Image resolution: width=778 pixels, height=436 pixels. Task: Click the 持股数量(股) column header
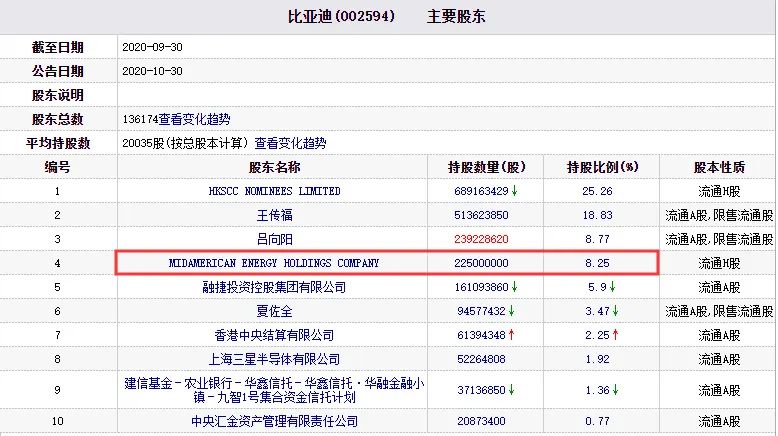(486, 167)
